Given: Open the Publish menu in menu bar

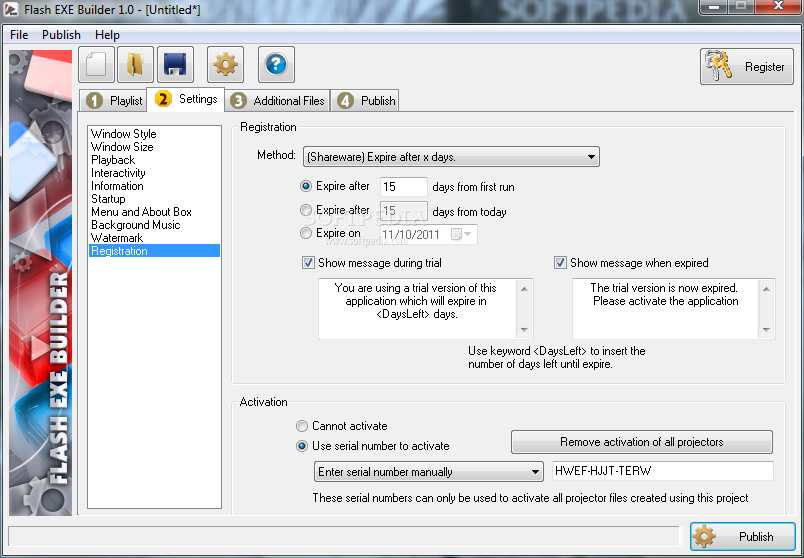Looking at the screenshot, I should (x=61, y=35).
